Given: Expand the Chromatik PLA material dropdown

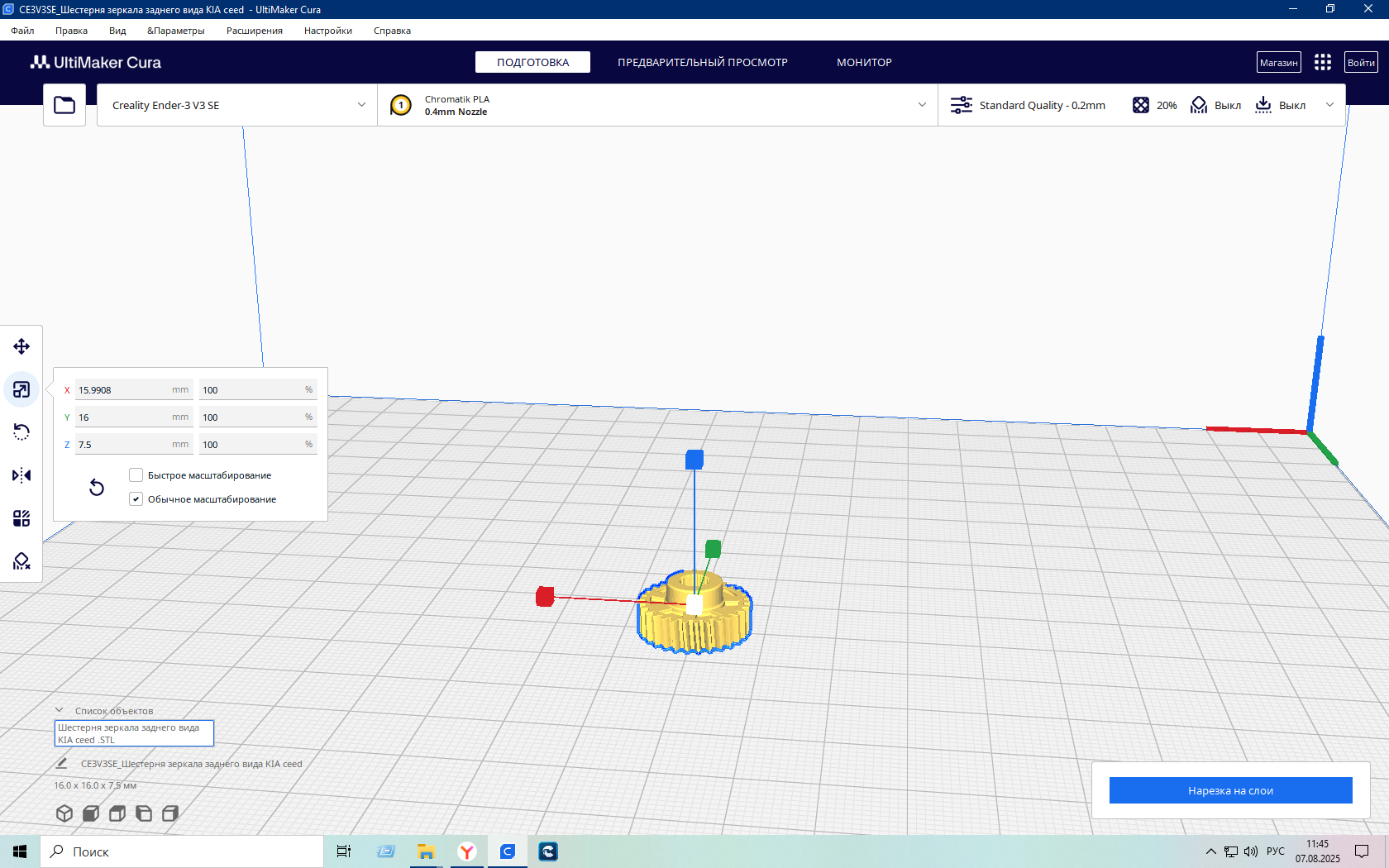Looking at the screenshot, I should [x=658, y=105].
